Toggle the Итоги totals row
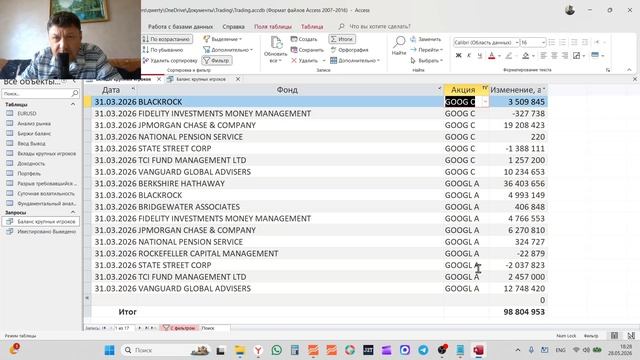The width and height of the screenshot is (640, 360). 342,39
